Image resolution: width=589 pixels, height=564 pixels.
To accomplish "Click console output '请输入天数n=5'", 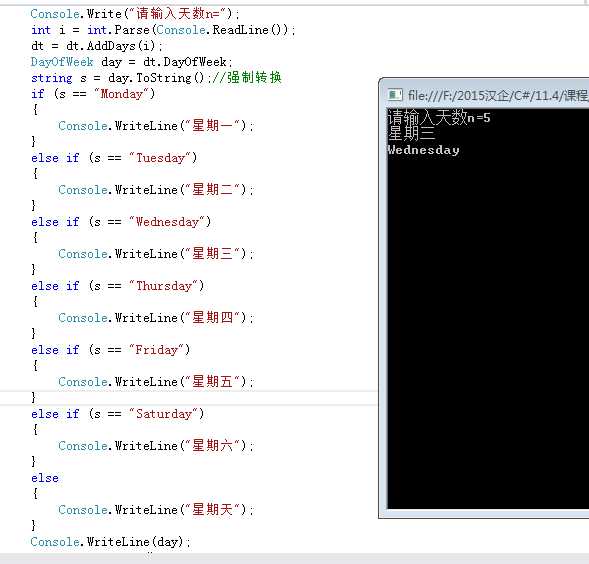I will coord(439,117).
